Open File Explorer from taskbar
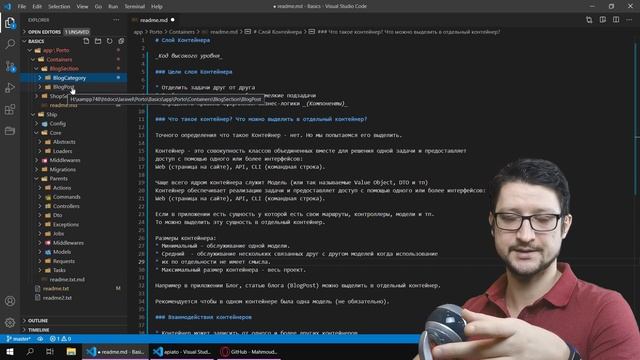Image resolution: width=640 pixels, height=360 pixels. (x=71, y=351)
